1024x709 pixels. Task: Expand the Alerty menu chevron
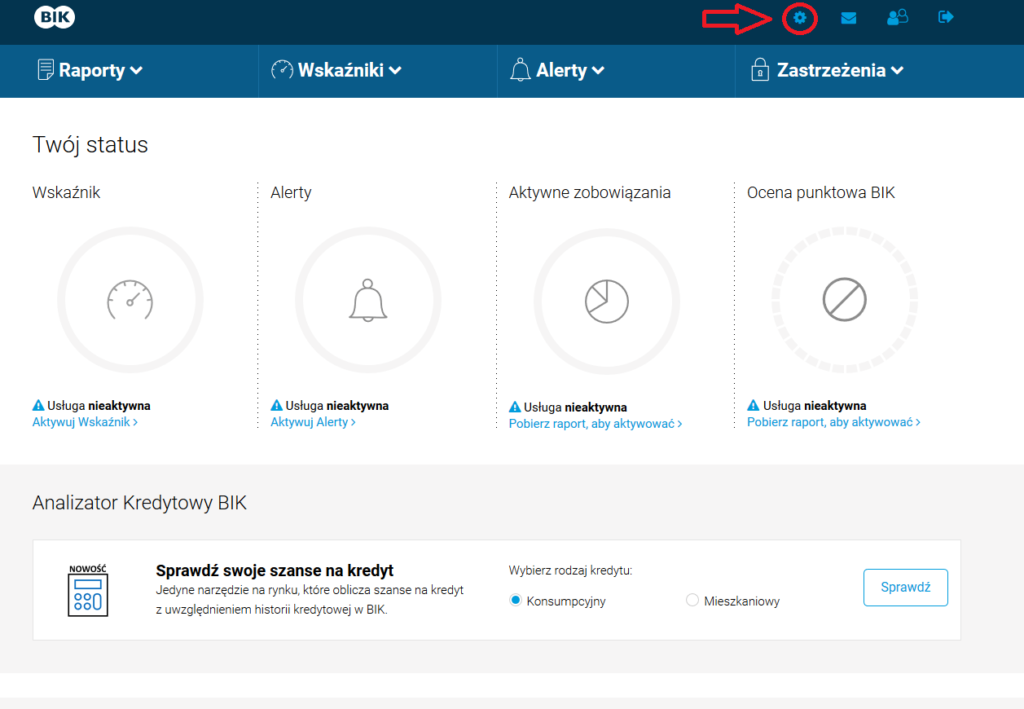tap(598, 70)
